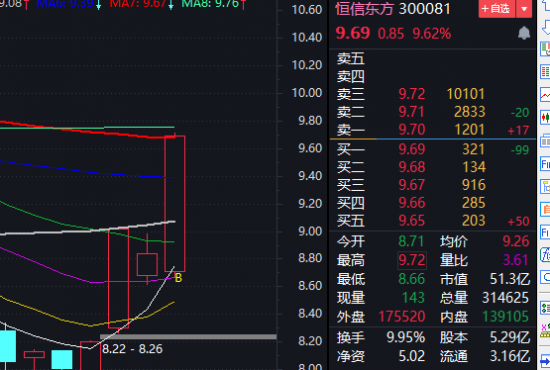This screenshot has width=550, height=370.
Task: Click the orange document sidebar icon
Action: pyautogui.click(x=545, y=209)
